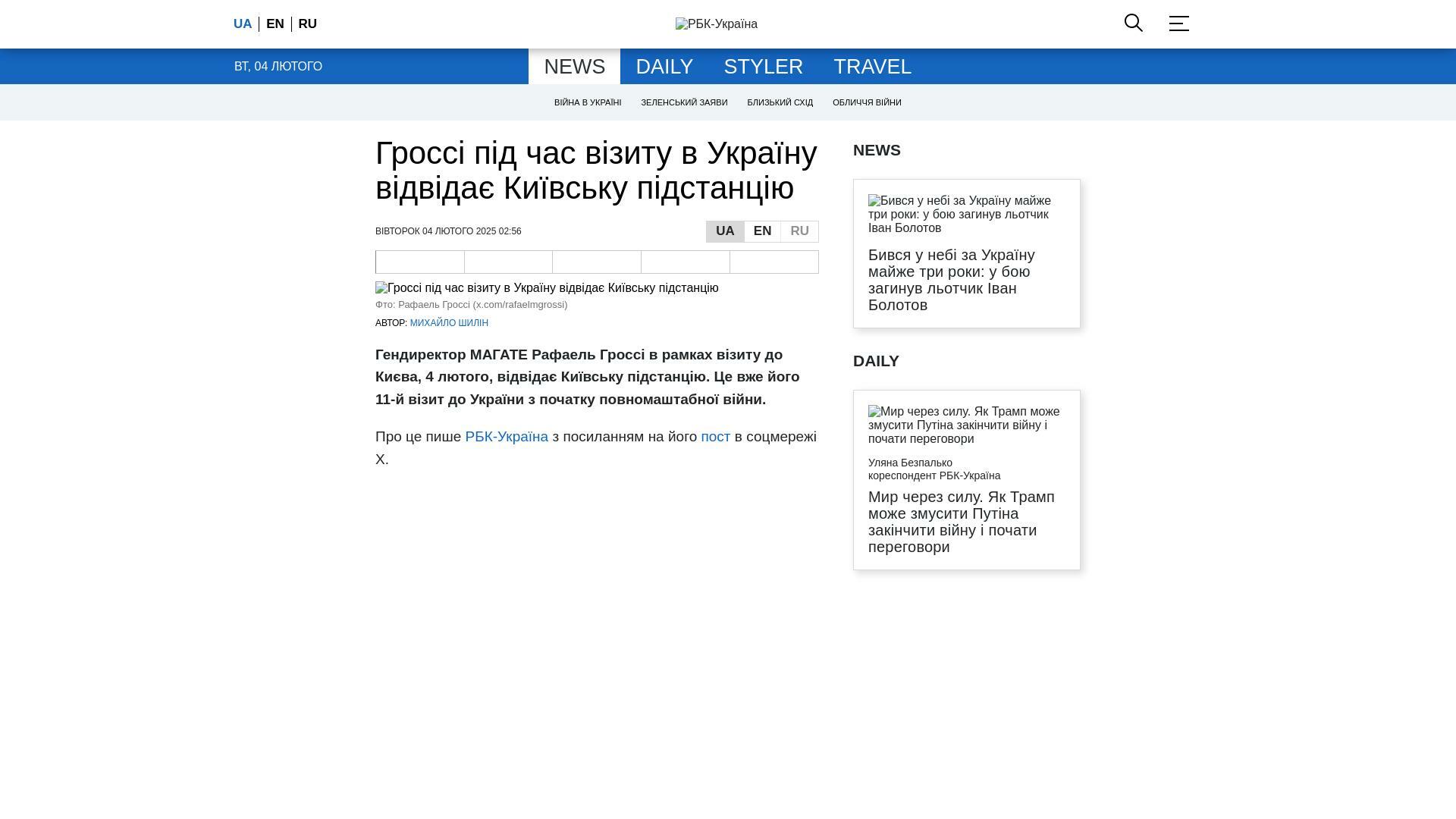
Task: Switch site language to RU in header
Action: 308,24
